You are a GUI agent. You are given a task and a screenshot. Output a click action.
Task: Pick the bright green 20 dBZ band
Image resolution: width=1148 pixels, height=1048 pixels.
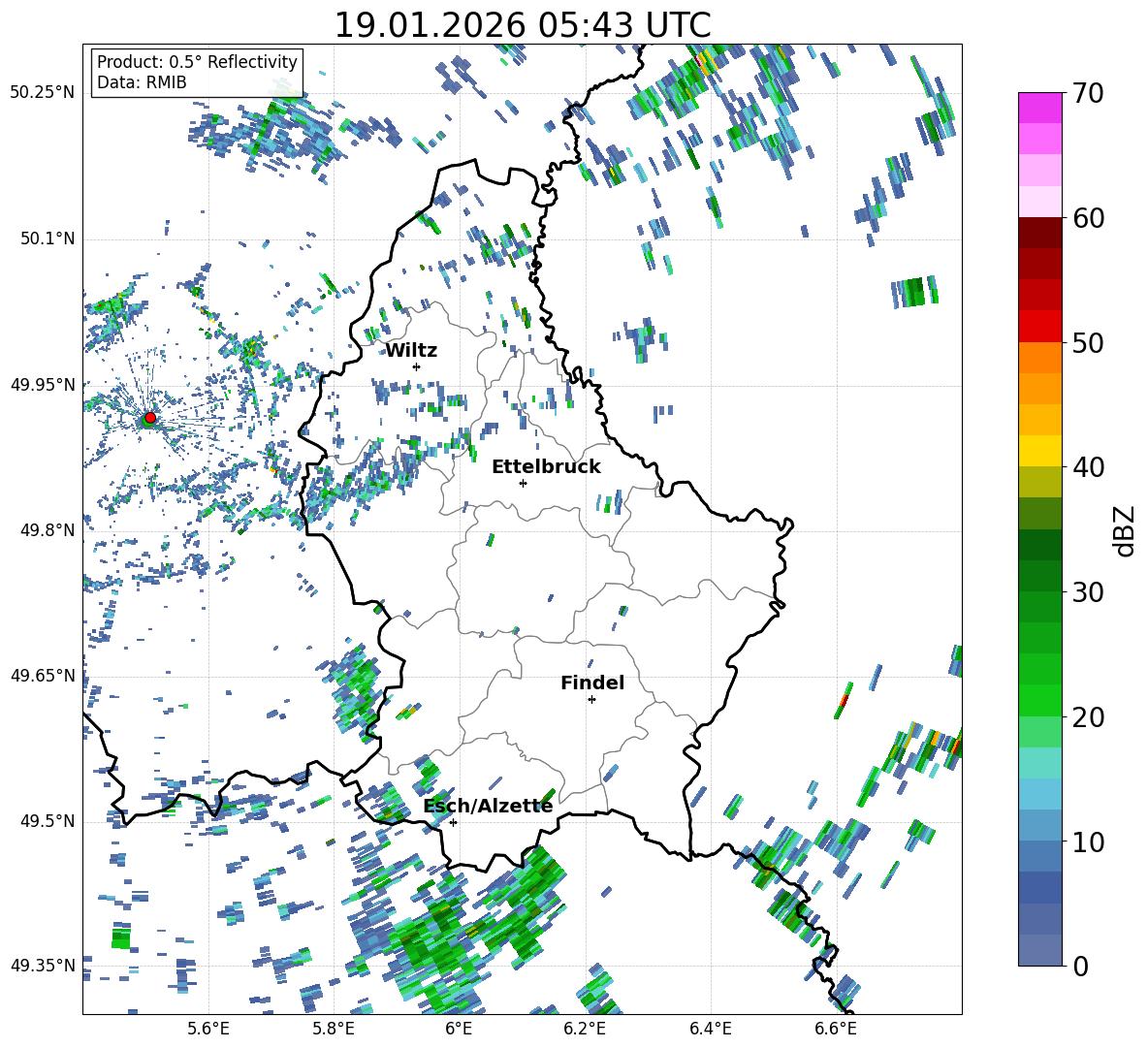[1039, 700]
